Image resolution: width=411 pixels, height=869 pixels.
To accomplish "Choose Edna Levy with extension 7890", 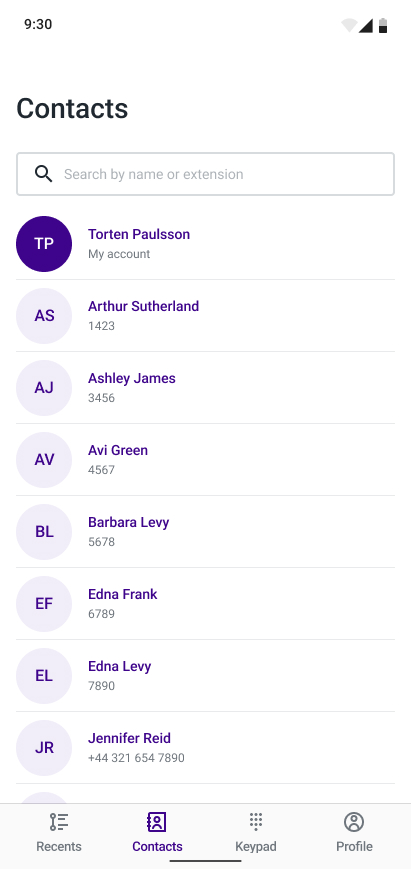I will pos(206,676).
